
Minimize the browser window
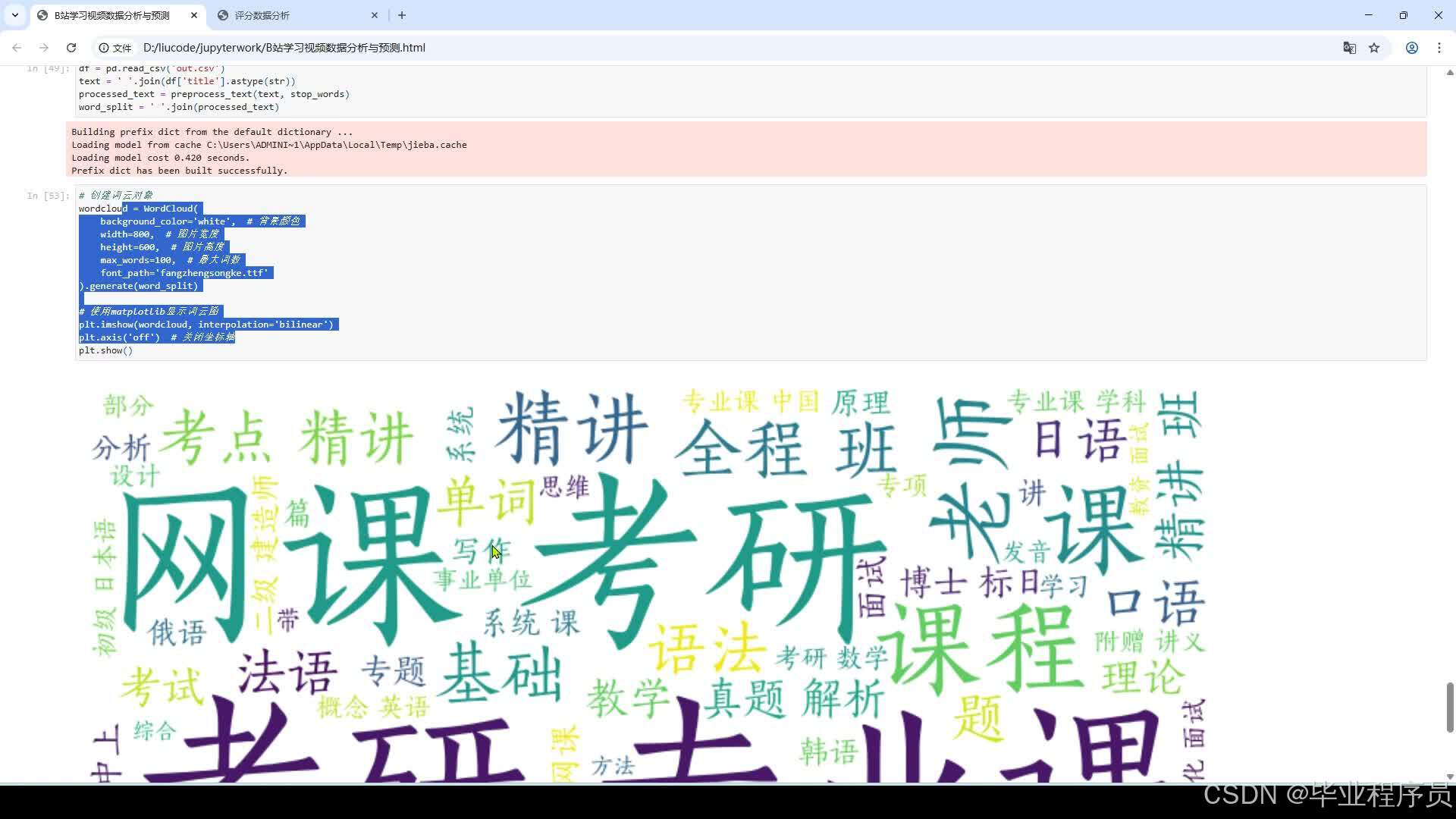click(x=1369, y=15)
